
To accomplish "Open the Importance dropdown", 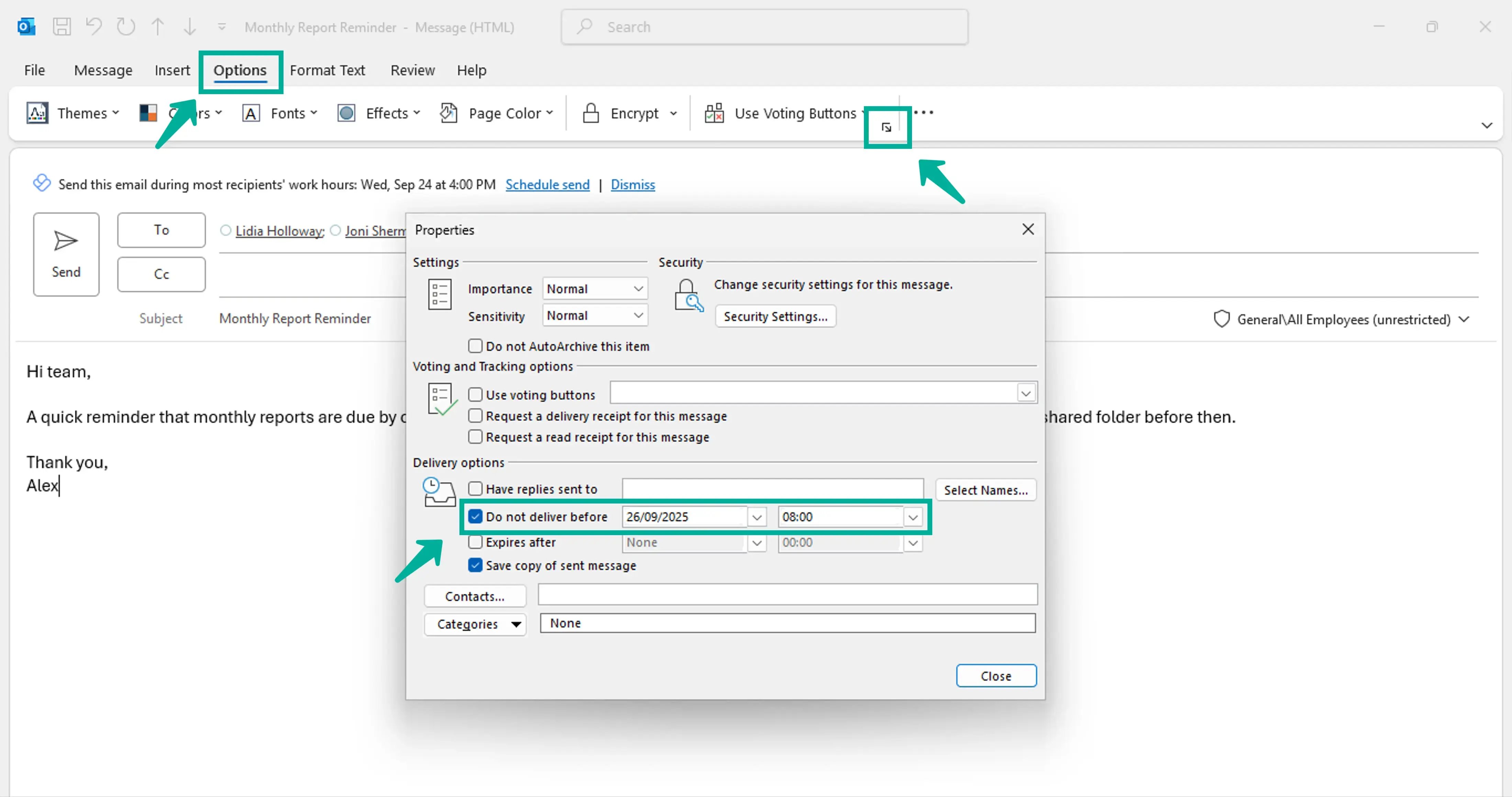I will [x=594, y=289].
